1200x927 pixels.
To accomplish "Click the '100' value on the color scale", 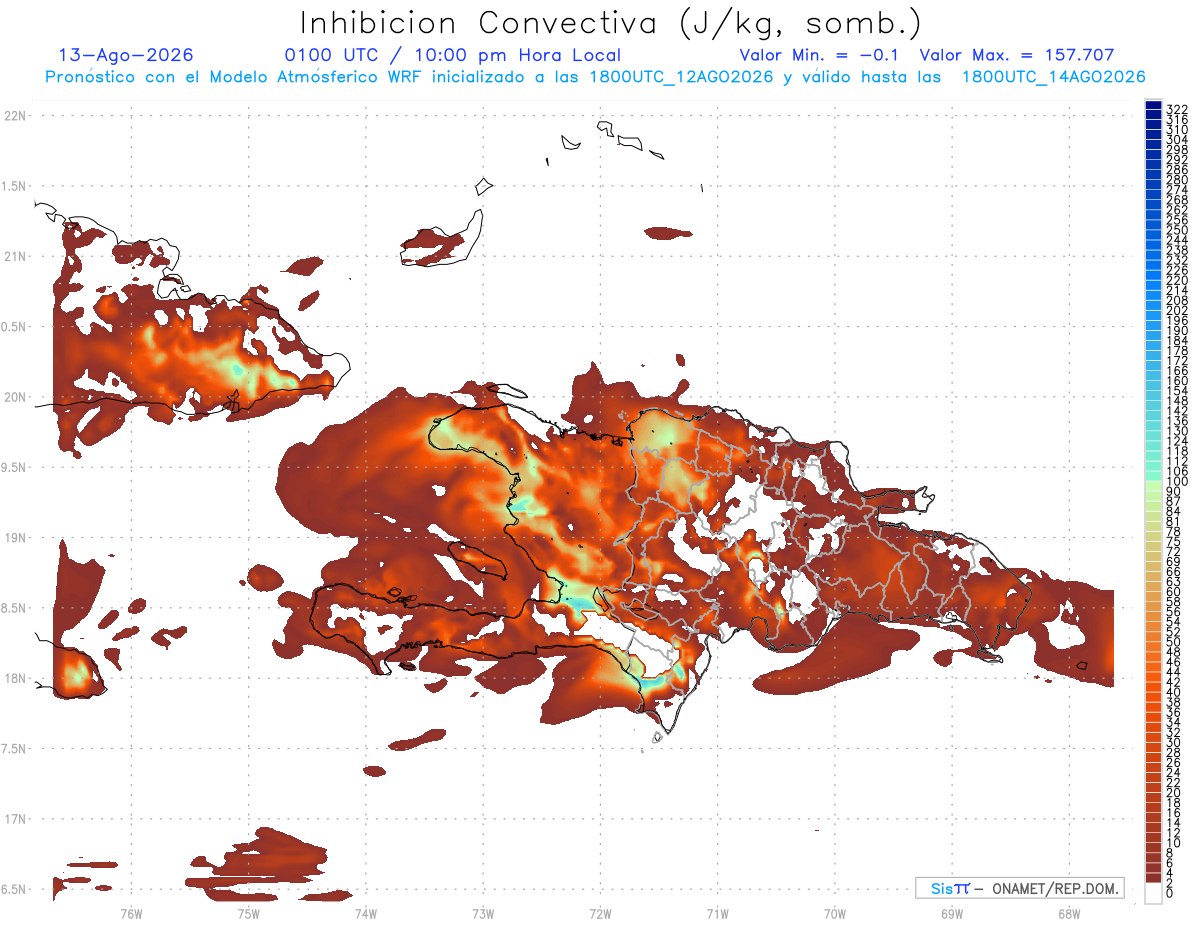I will (1177, 481).
